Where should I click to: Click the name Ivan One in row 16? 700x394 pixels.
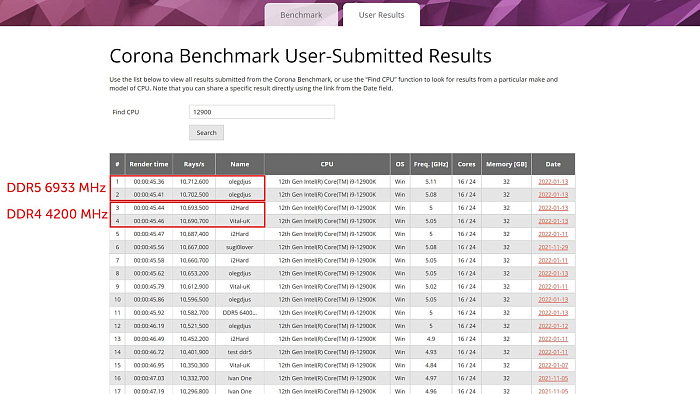(240, 378)
